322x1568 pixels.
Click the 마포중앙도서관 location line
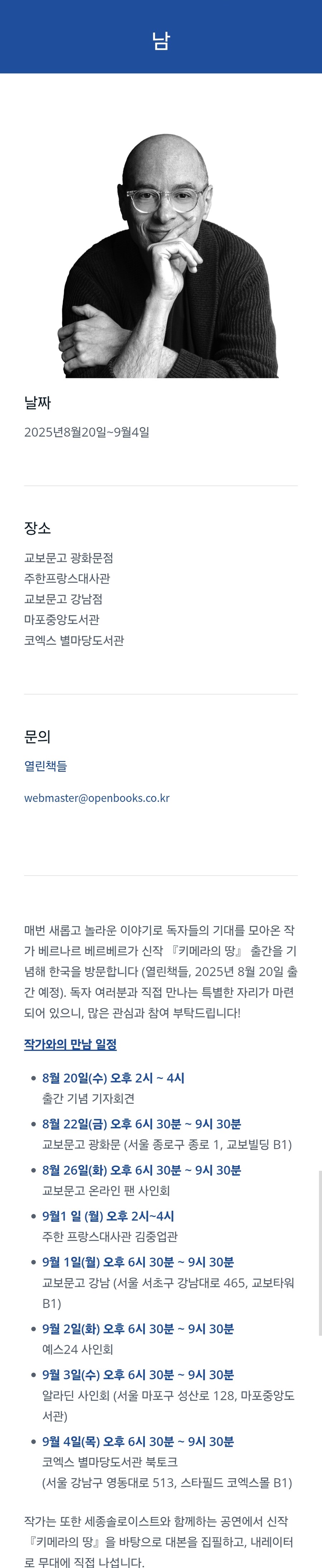click(x=62, y=620)
